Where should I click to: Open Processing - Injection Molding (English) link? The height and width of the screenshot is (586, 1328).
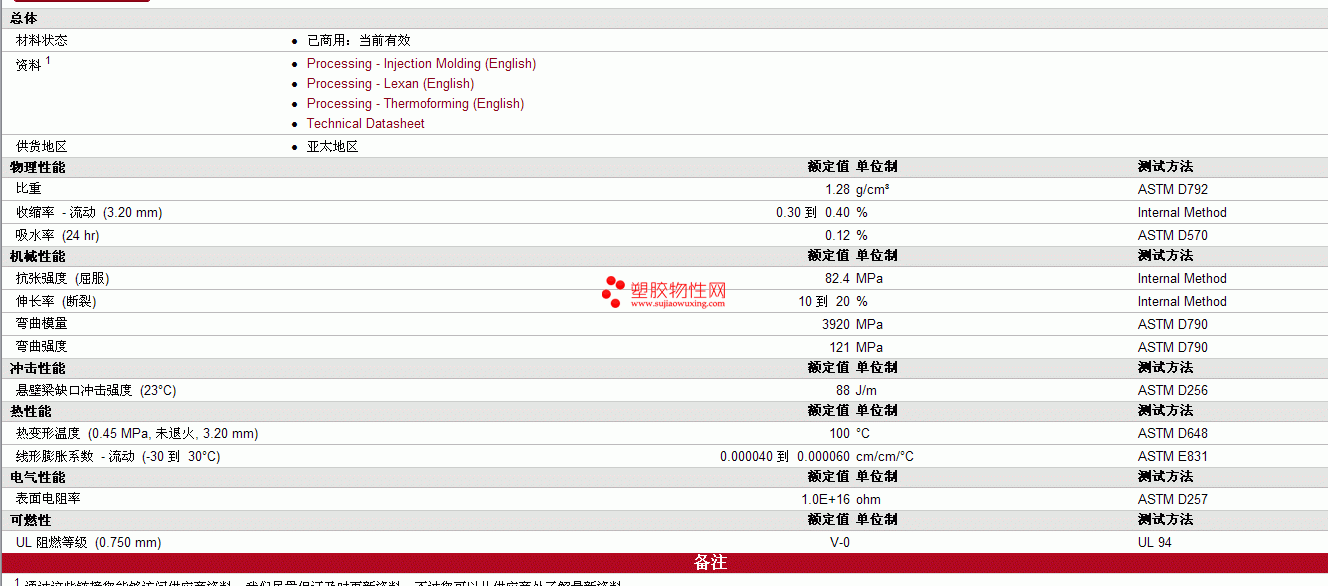click(x=421, y=64)
